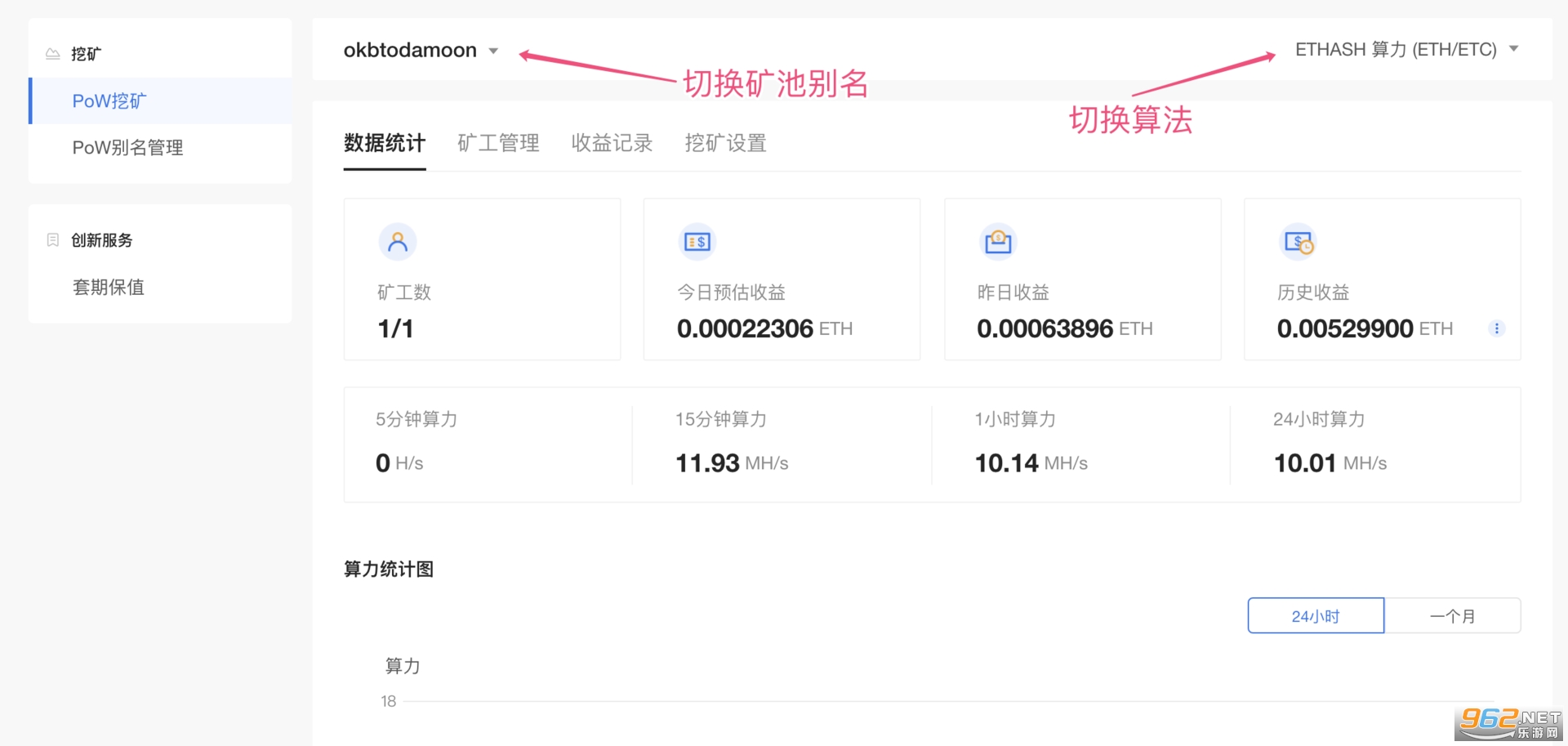Expand the okbtodamoon alias dropdown arrow
The width and height of the screenshot is (1568, 746).
pyautogui.click(x=493, y=51)
